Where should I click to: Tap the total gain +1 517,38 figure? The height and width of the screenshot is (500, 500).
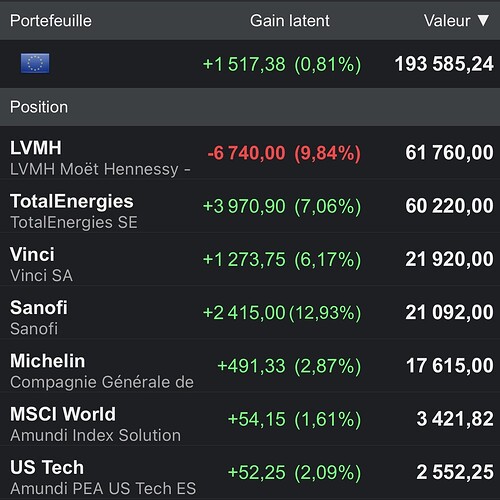(x=244, y=64)
